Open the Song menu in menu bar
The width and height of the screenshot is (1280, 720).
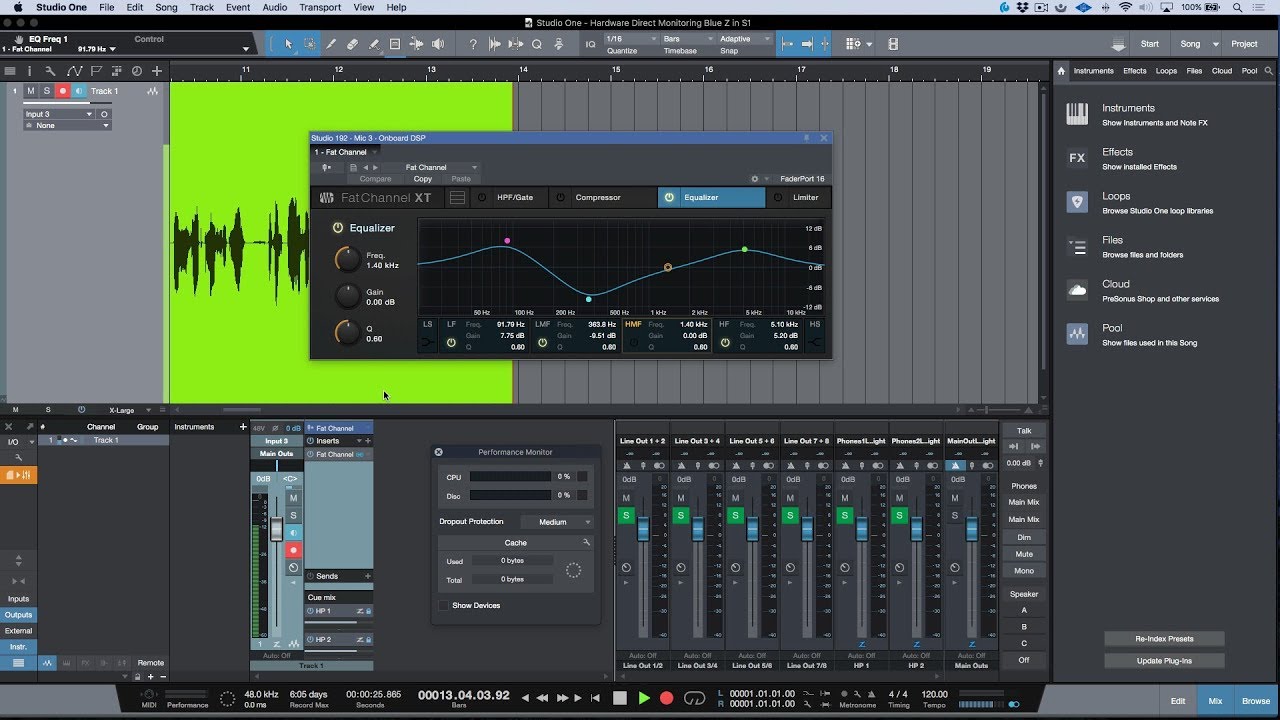click(x=166, y=7)
